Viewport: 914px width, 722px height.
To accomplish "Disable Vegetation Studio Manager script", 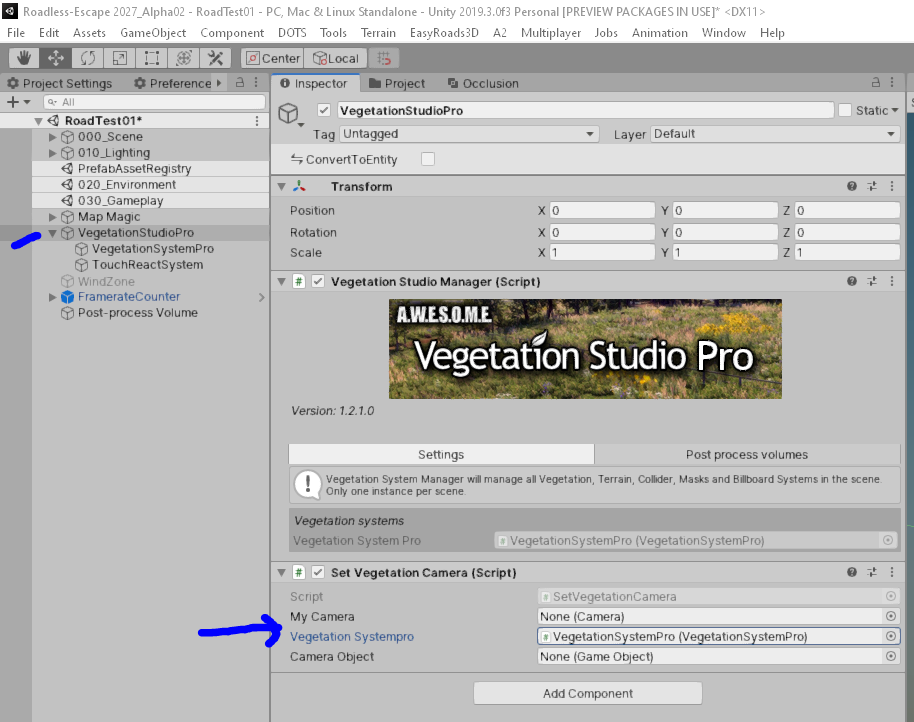I will coord(318,281).
